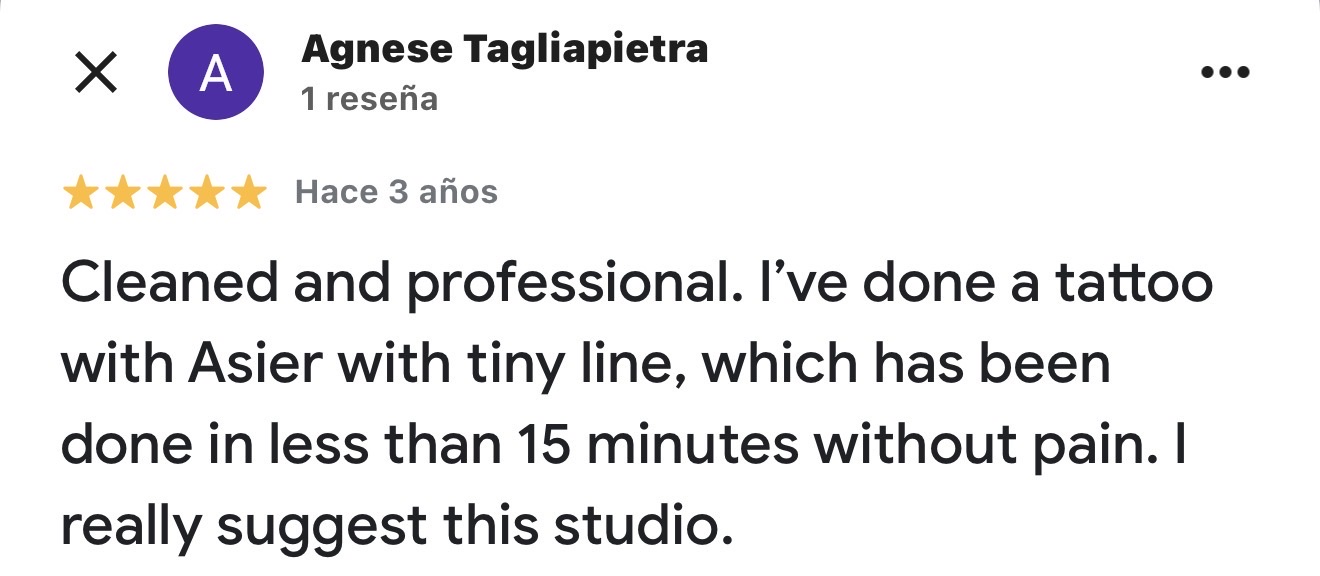Click the fifth and last star
Screen dimensions: 1320x576
[248, 191]
